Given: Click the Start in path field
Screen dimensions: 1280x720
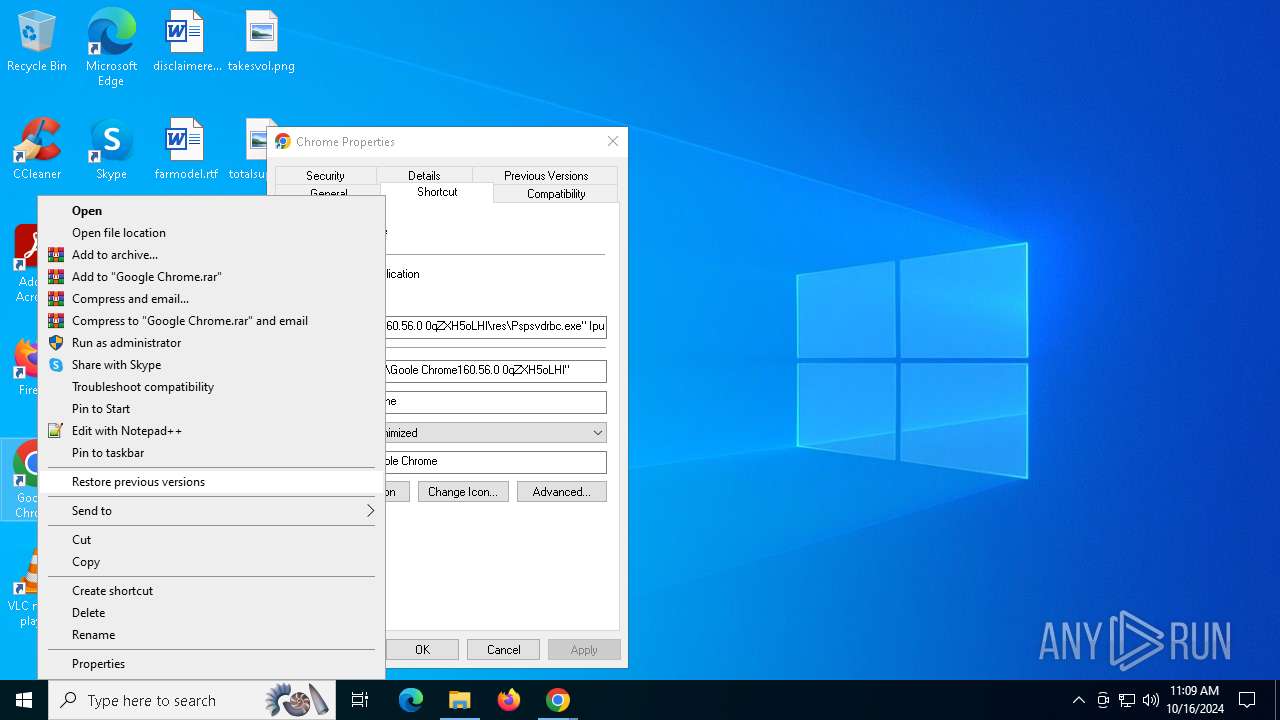Looking at the screenshot, I should (x=495, y=371).
